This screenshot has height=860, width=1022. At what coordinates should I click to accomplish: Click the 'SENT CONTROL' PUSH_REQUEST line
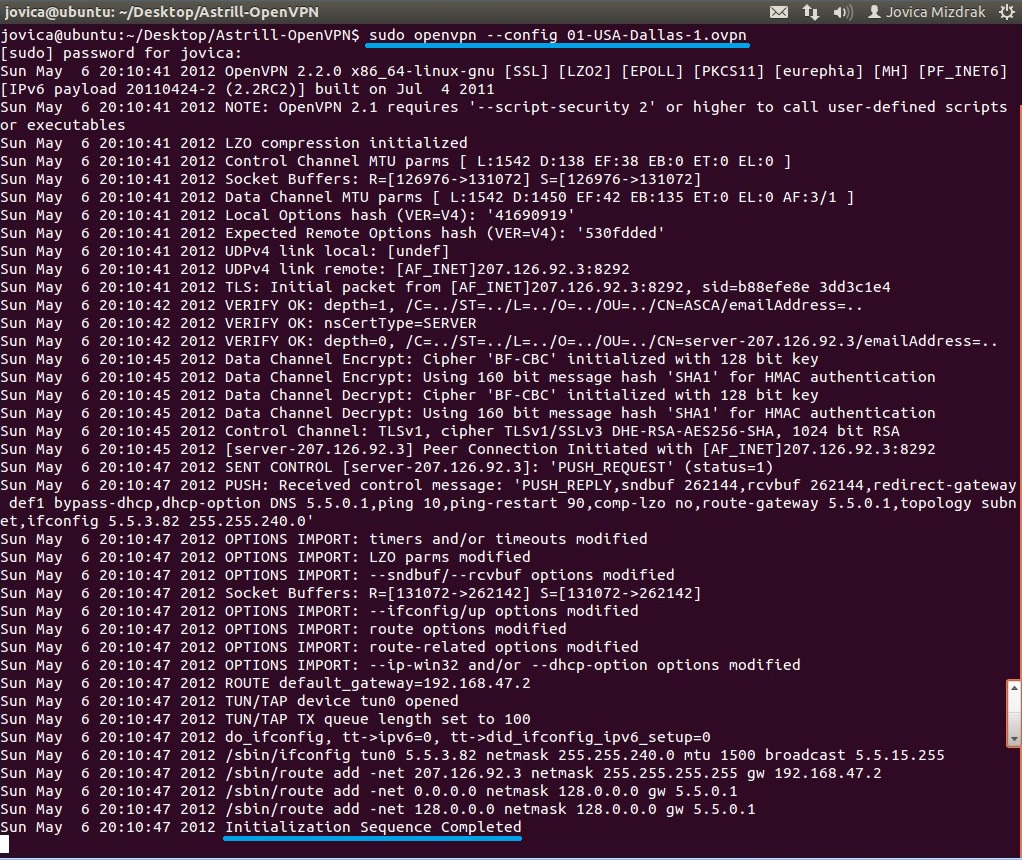click(x=387, y=467)
